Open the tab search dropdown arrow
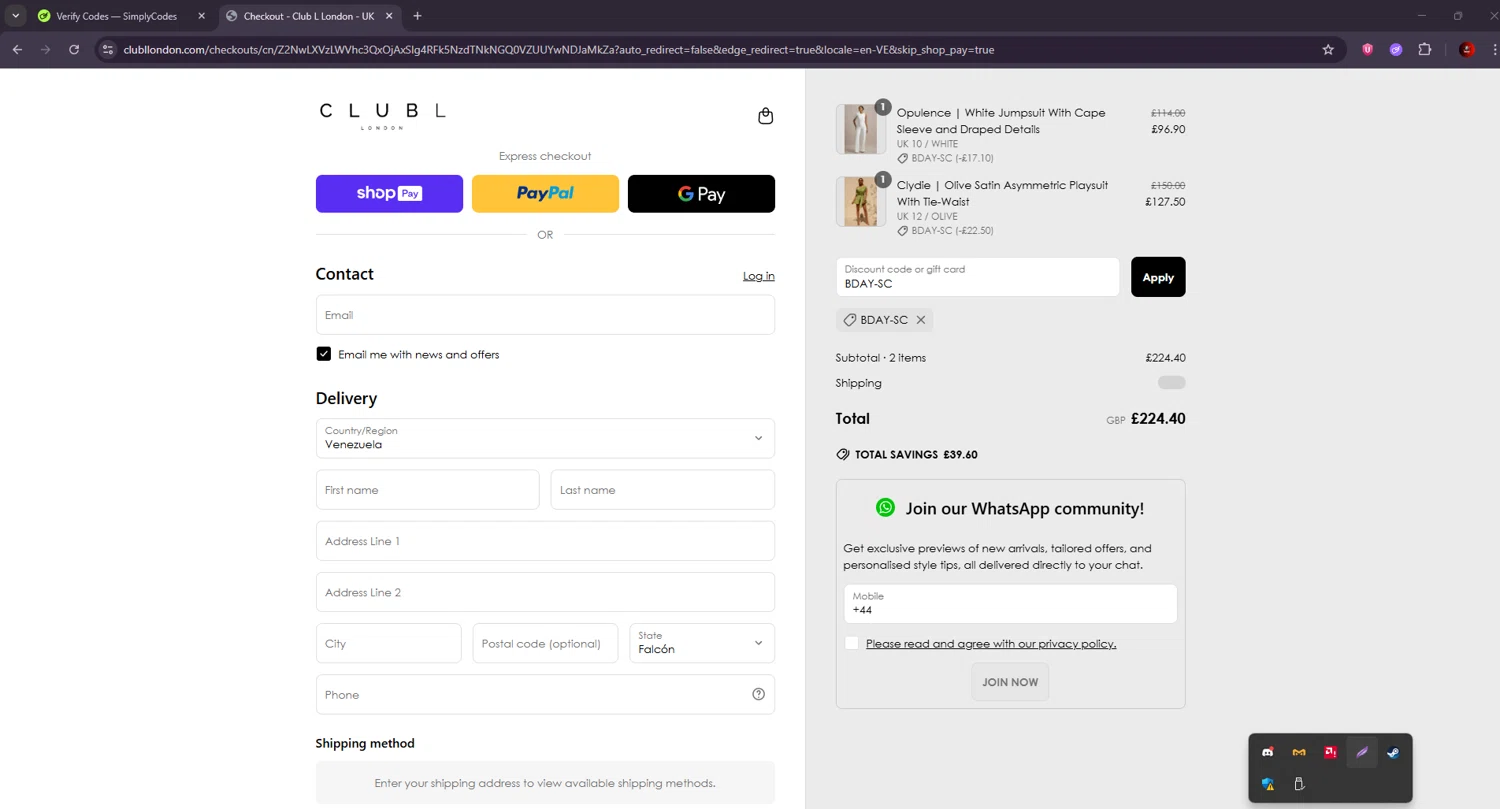The image size is (1500, 809). coord(16,16)
